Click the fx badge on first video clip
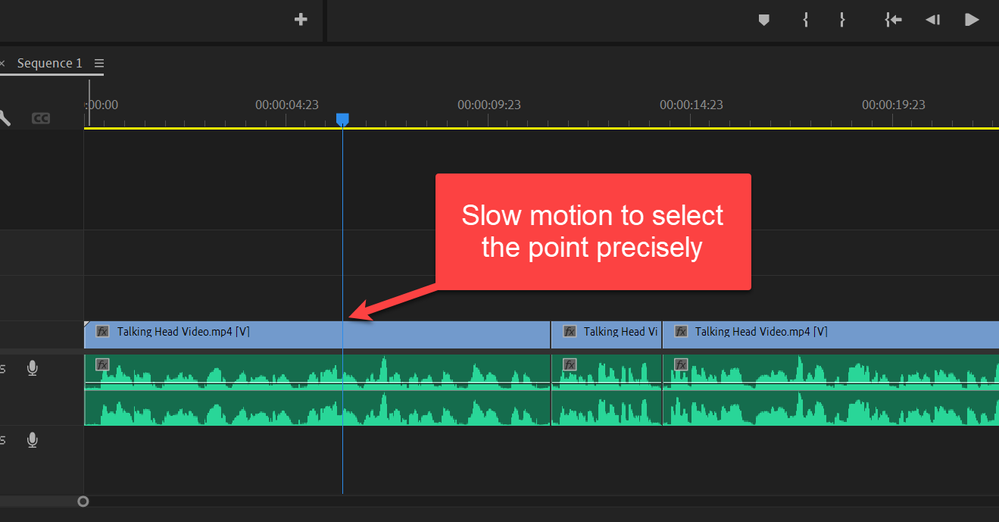Screen dimensions: 999x522 click(x=102, y=331)
